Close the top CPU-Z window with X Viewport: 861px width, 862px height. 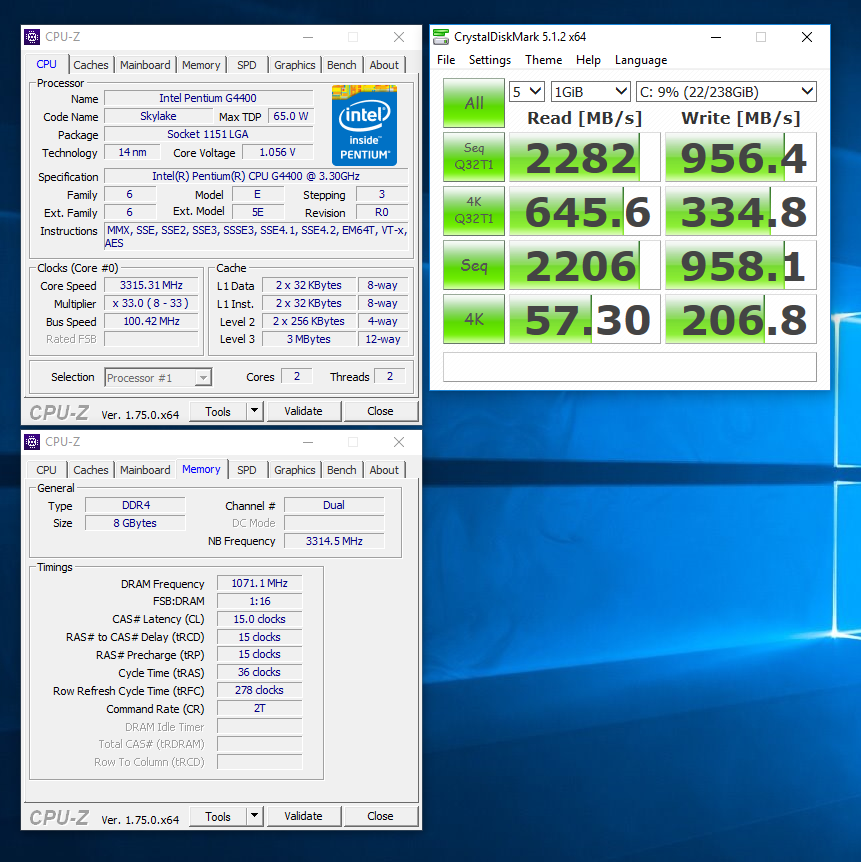(399, 37)
